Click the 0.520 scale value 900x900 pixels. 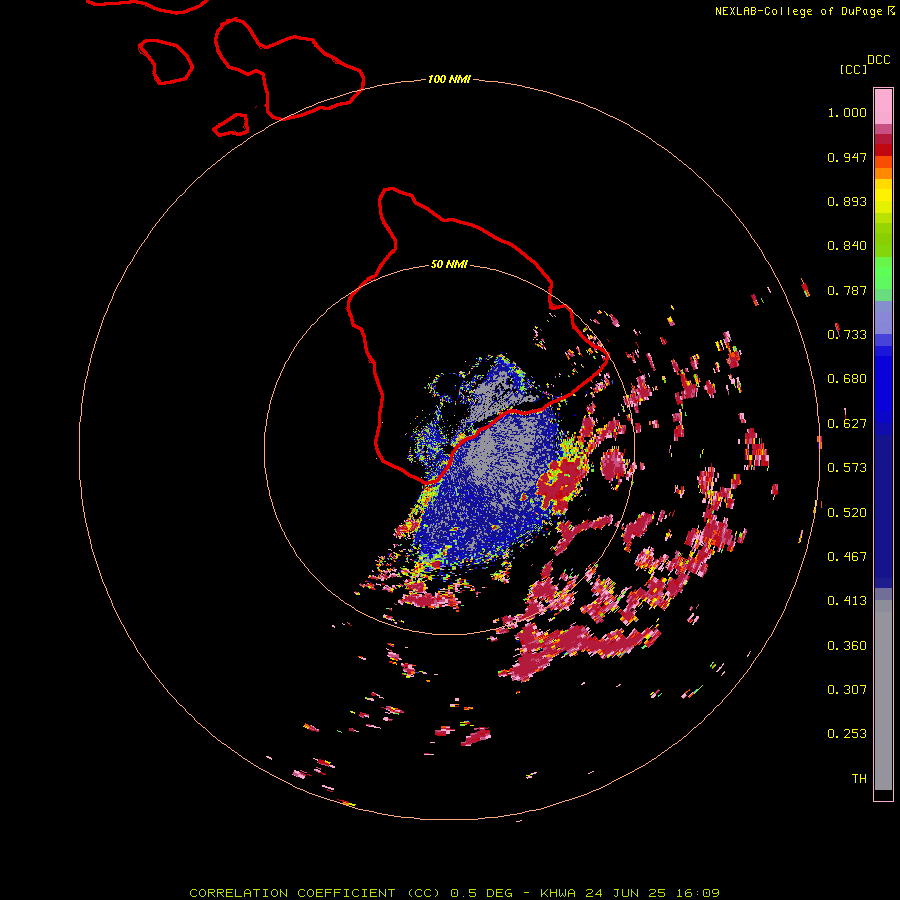click(847, 513)
